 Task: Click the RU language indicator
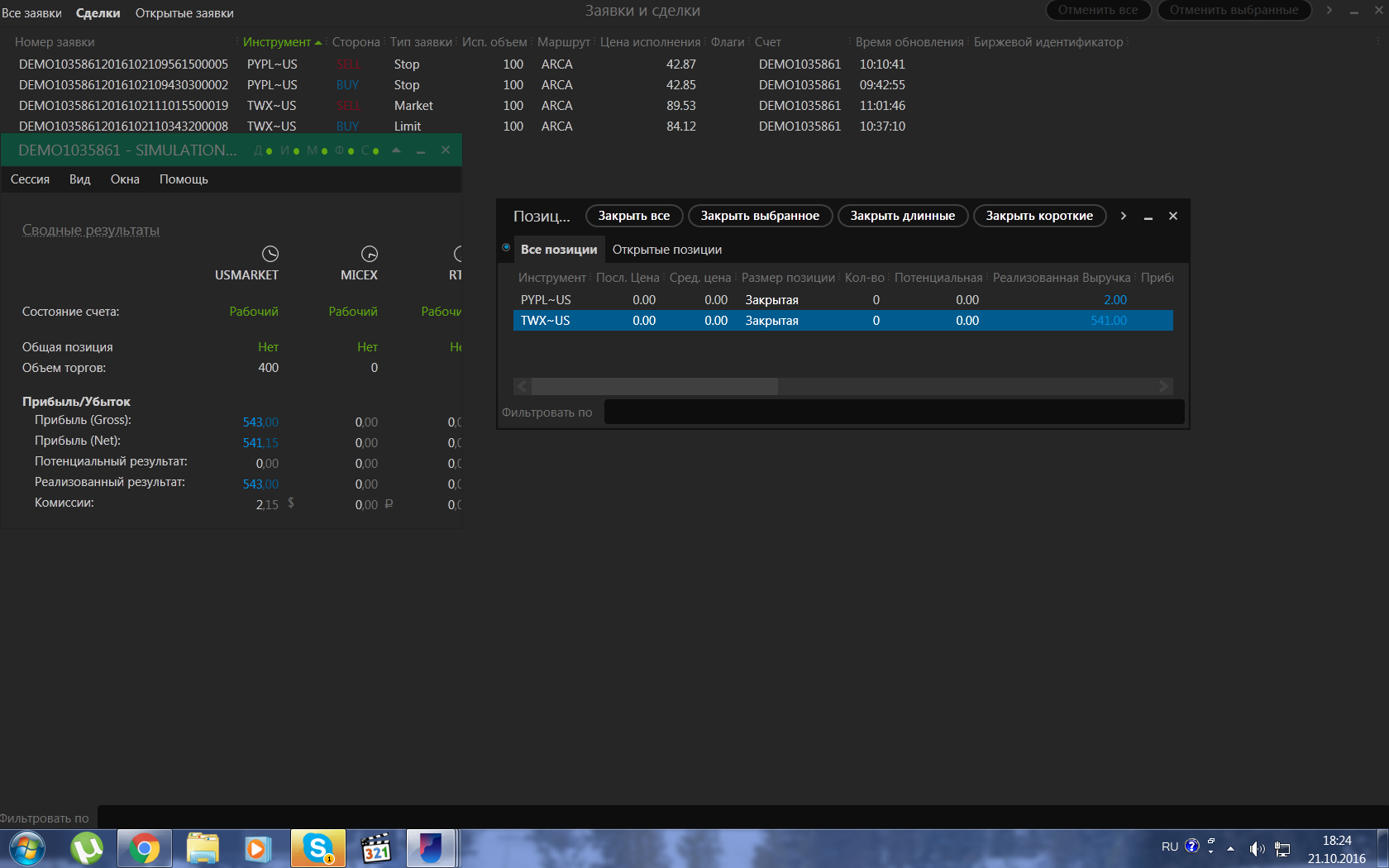(x=1170, y=847)
